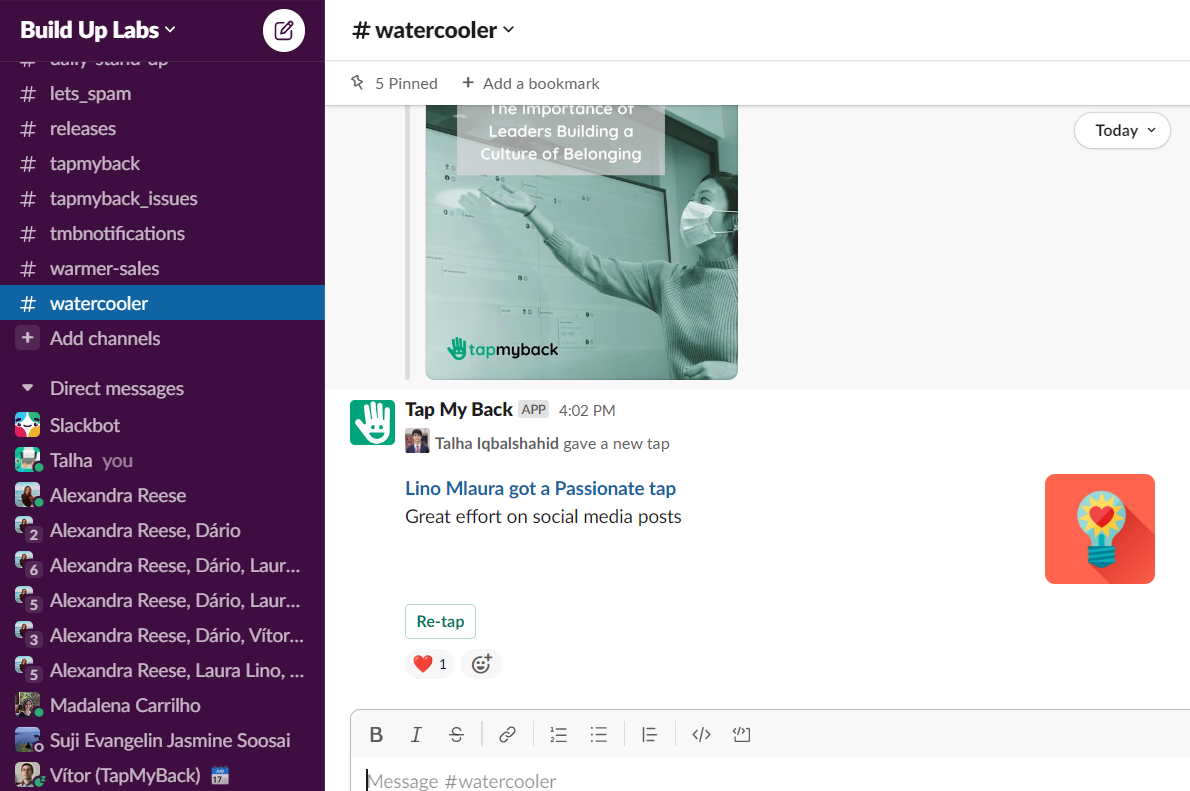Open the Alexandra Reese, Laura Lino group conversation
The height and width of the screenshot is (791, 1190).
click(x=162, y=670)
